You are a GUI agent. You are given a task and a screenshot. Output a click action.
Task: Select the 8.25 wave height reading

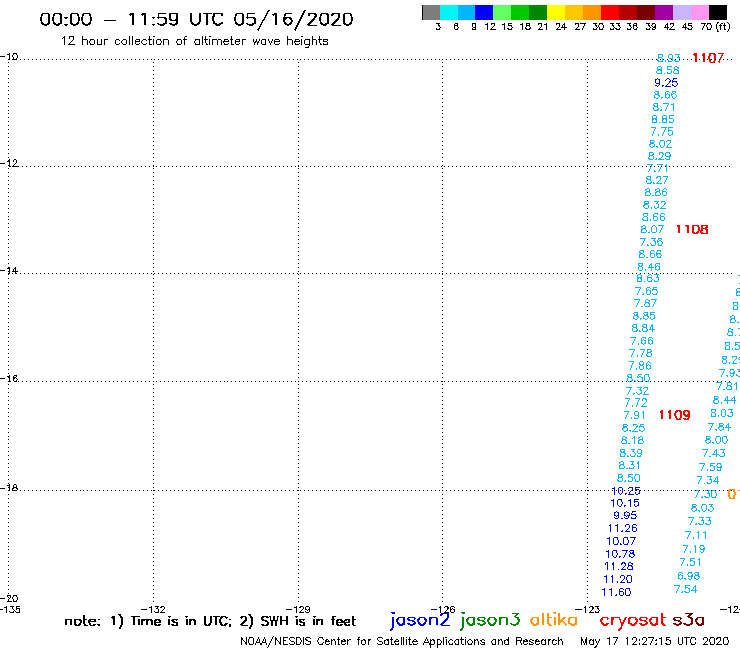(x=633, y=428)
